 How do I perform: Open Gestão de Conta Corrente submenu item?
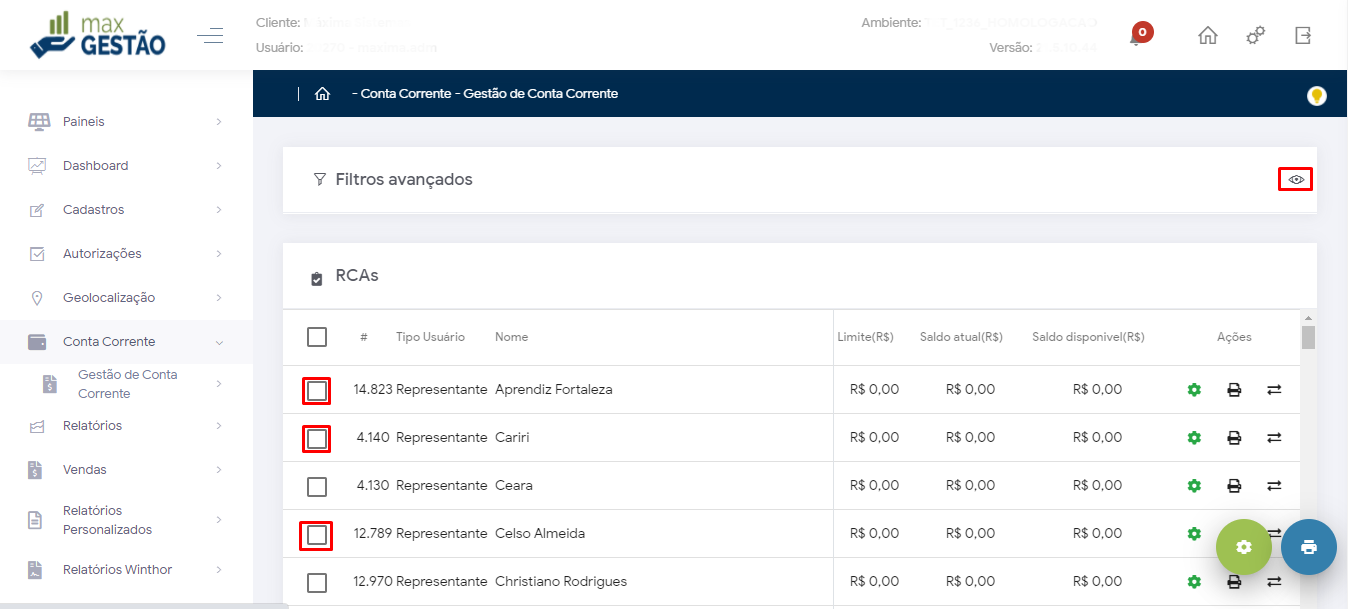click(127, 384)
